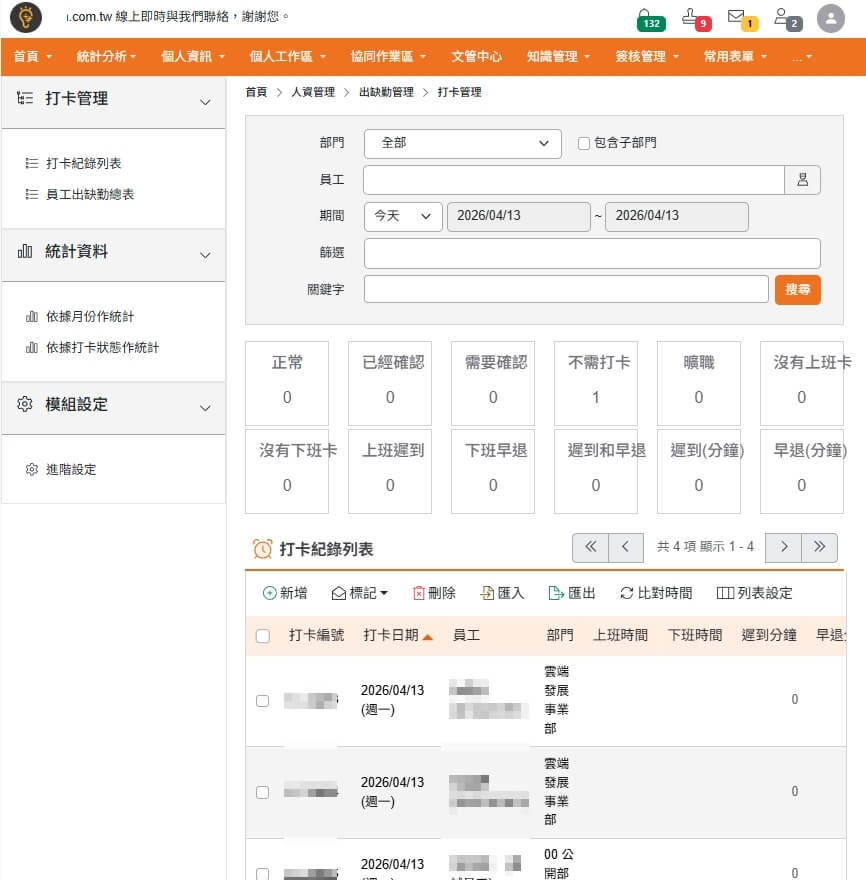Collapse the 打卡管理 sidebar section
866x880 pixels.
(x=205, y=101)
